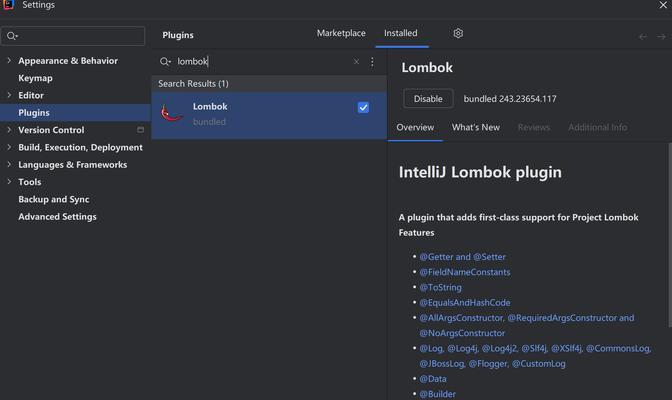Select Advanced Settings item

coord(57,217)
